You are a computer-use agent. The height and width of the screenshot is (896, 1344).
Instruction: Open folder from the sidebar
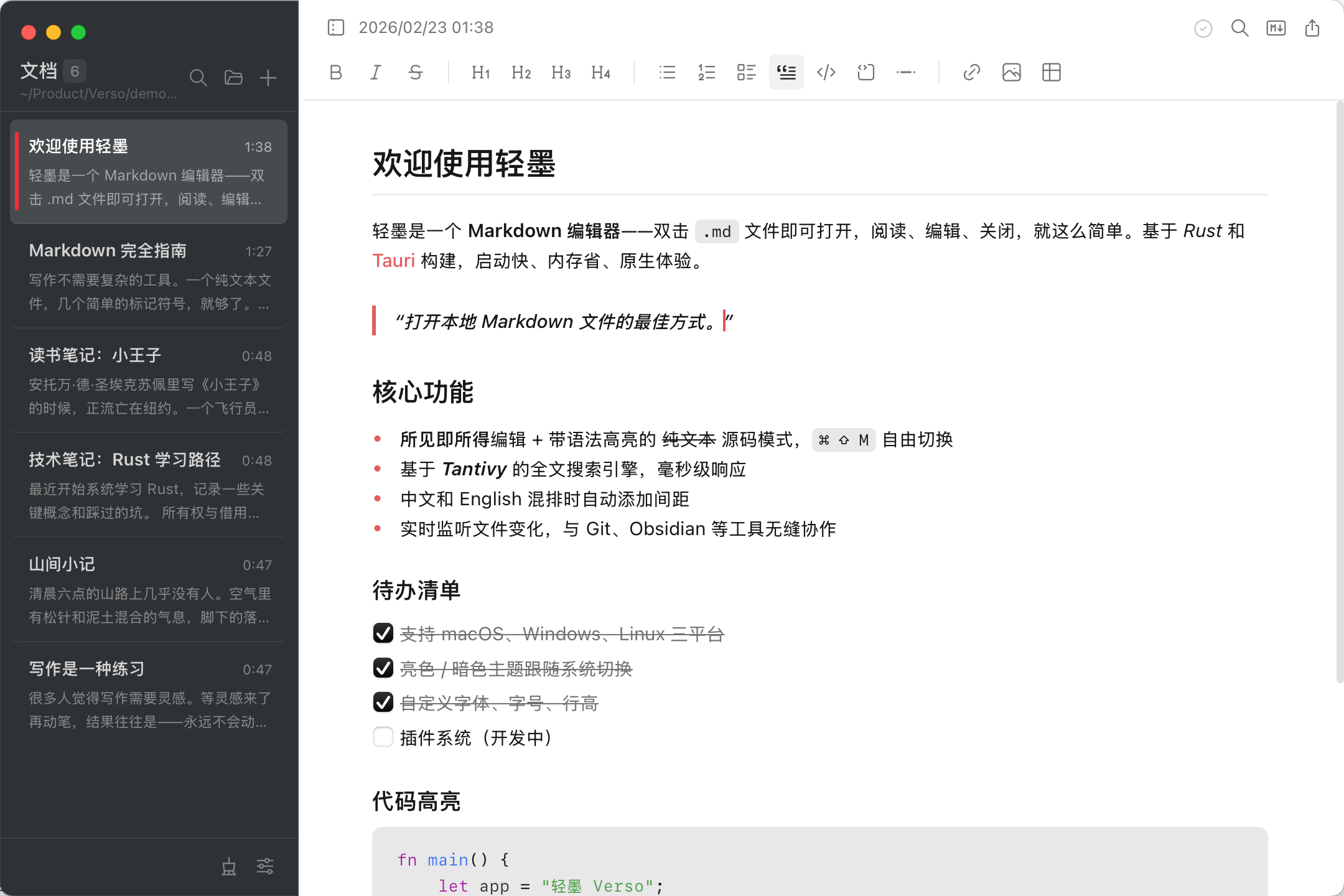point(233,78)
